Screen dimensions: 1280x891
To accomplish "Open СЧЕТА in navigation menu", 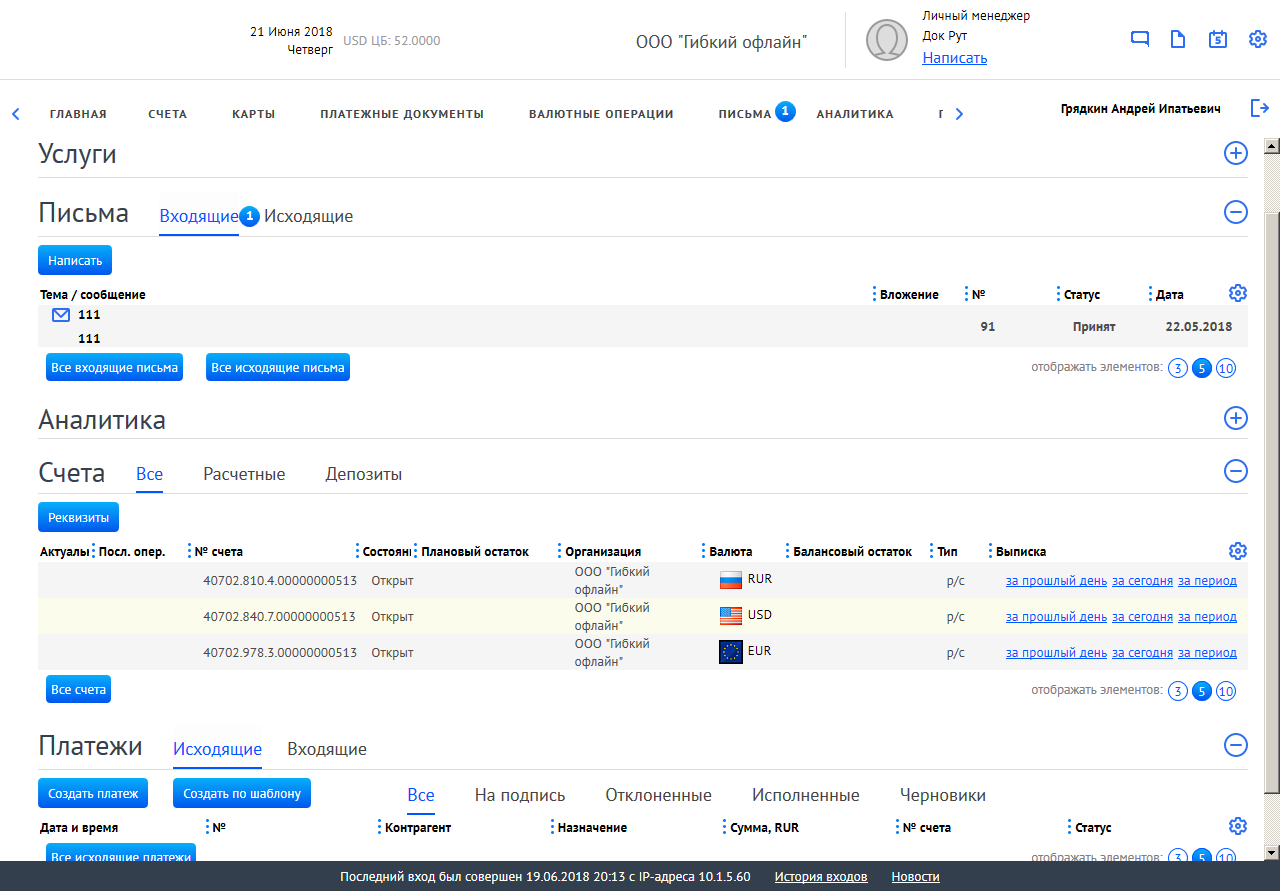I will tap(167, 114).
